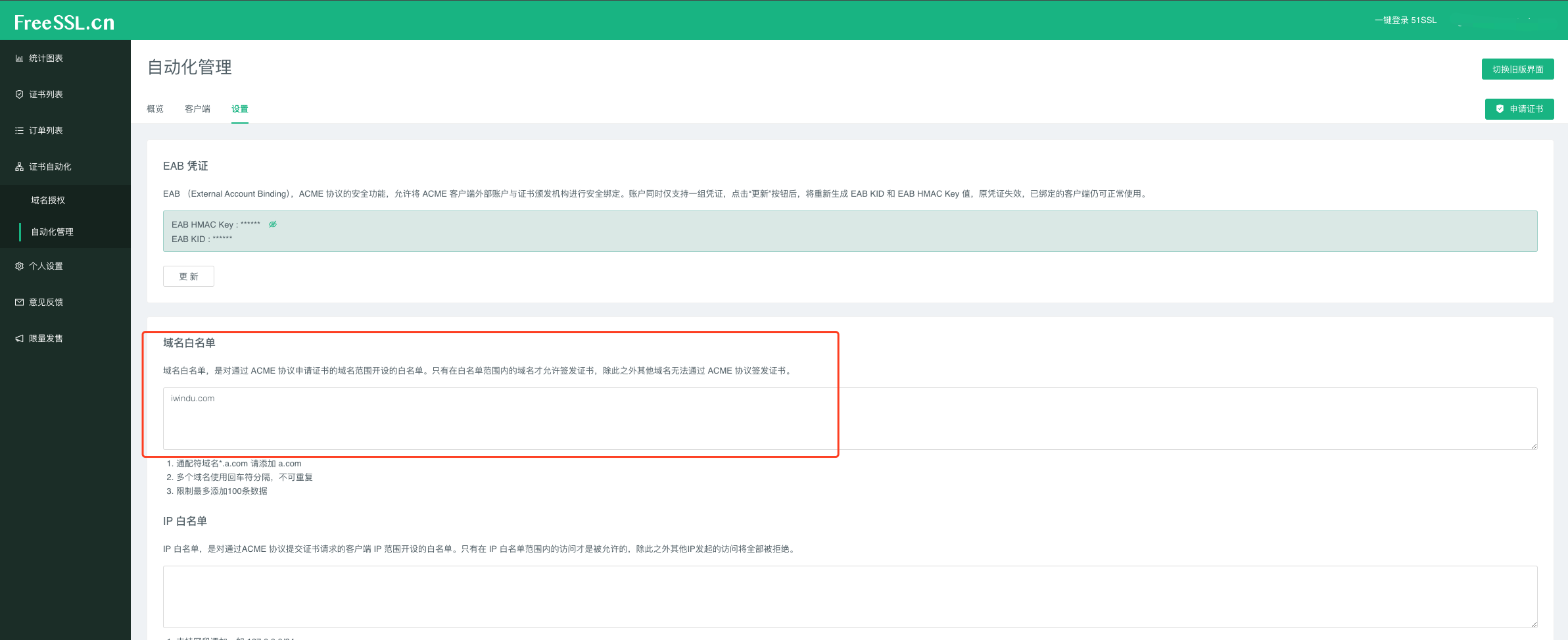Select the 自动化管理 submenu entry
Screen dimensions: 1568x640
[x=65, y=232]
